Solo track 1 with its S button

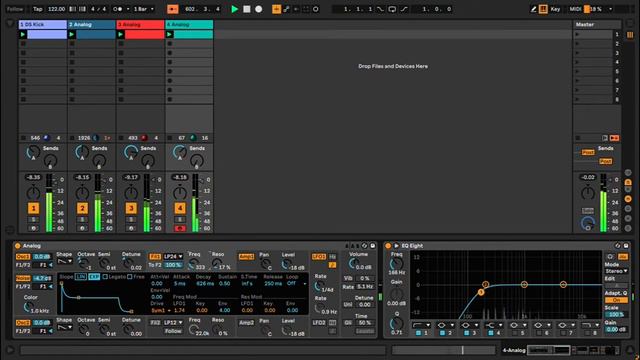33,220
